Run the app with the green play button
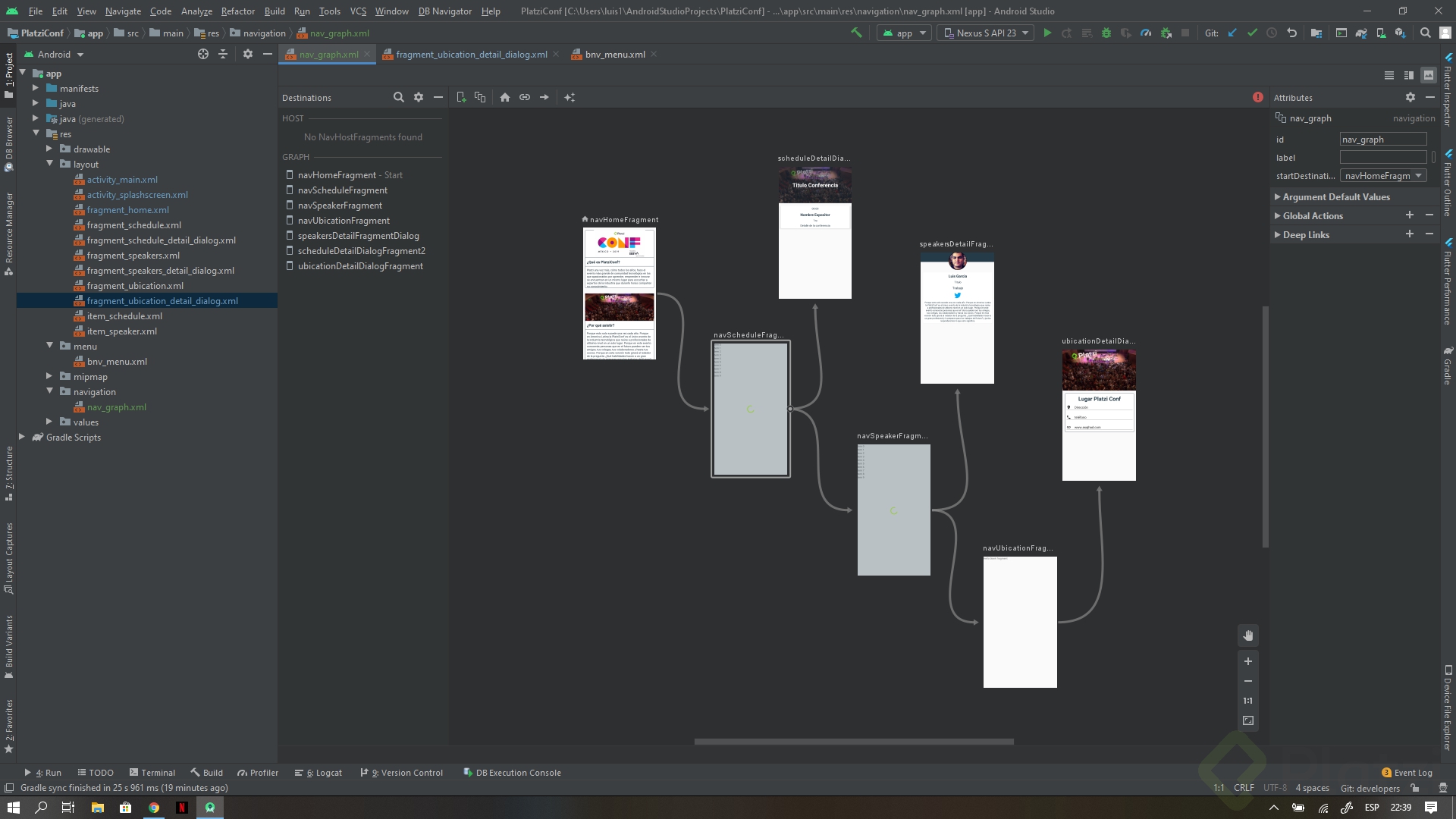Screen dimensions: 1456x819 coord(1047,33)
